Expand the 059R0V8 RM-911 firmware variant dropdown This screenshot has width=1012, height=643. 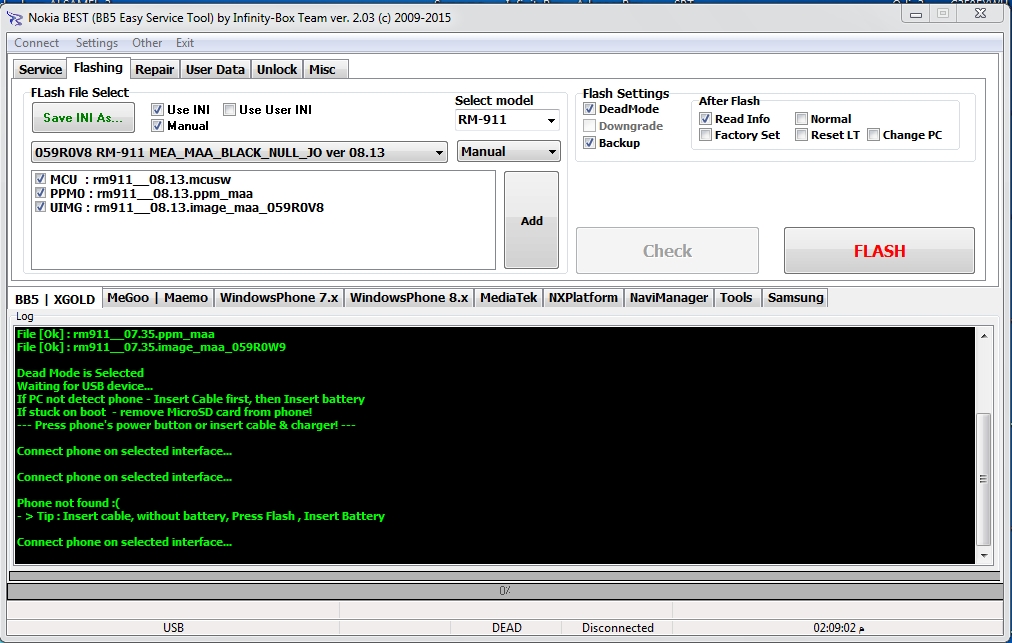click(239, 152)
